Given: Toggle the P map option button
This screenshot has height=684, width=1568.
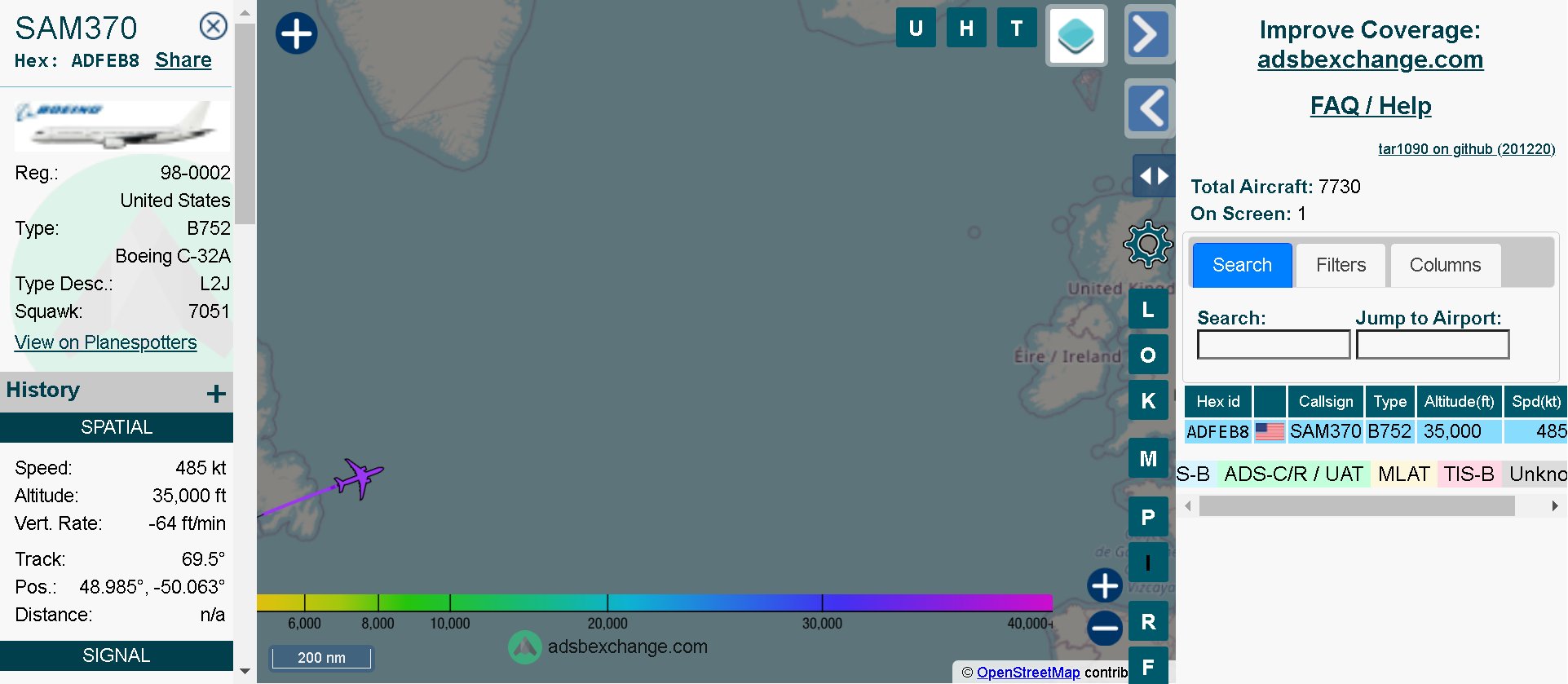Looking at the screenshot, I should 1148,517.
